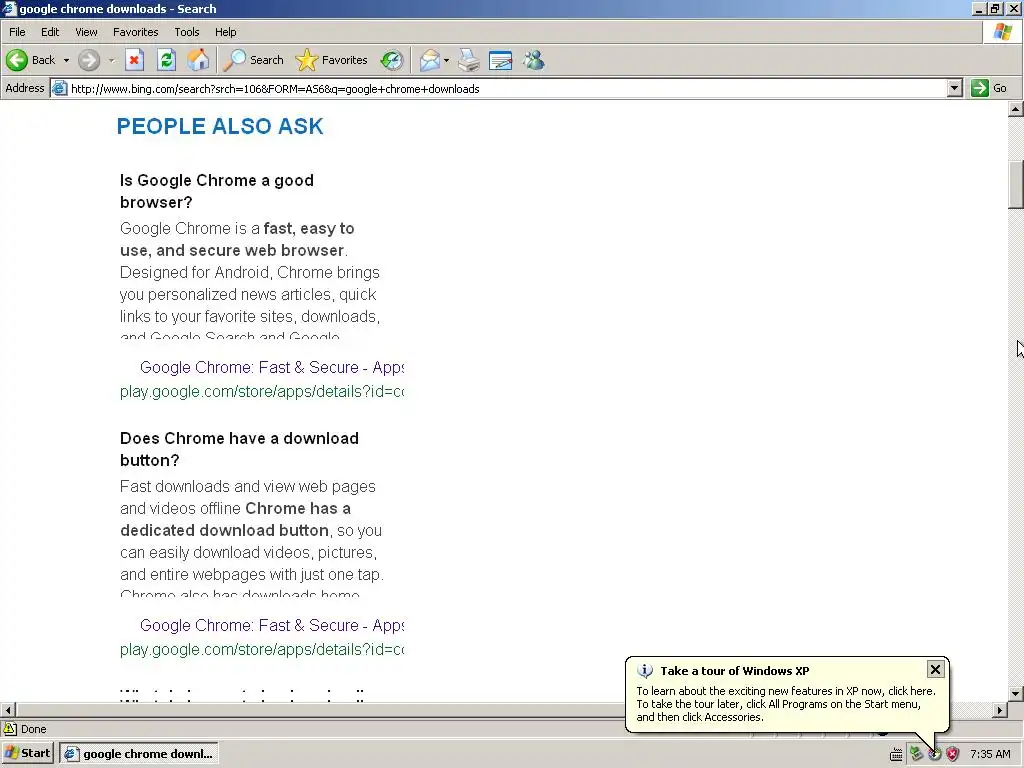Go to the Home page icon
This screenshot has height=768, width=1024.
click(x=199, y=60)
